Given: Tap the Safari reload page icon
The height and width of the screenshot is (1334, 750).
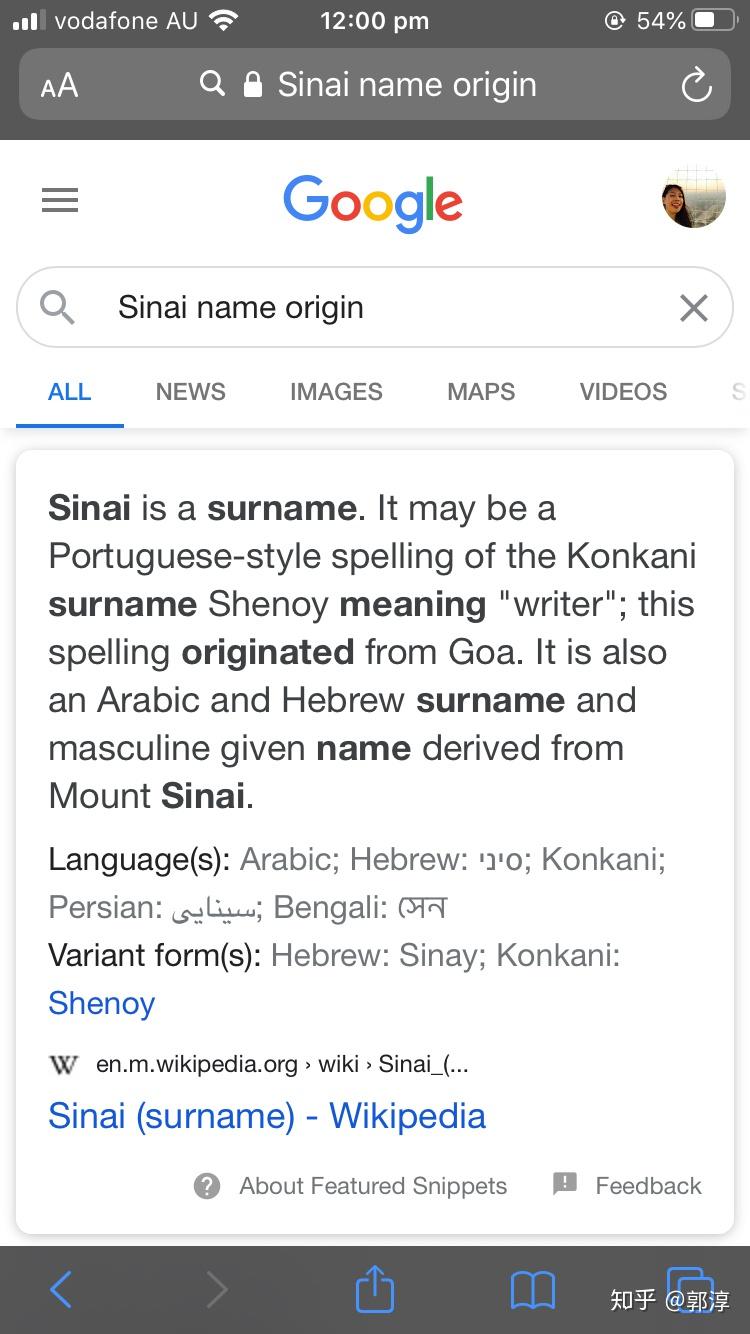Looking at the screenshot, I should (697, 86).
